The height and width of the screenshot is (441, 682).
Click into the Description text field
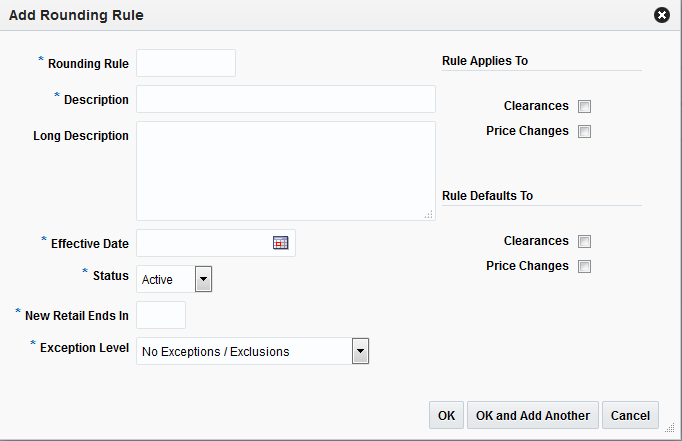point(285,99)
